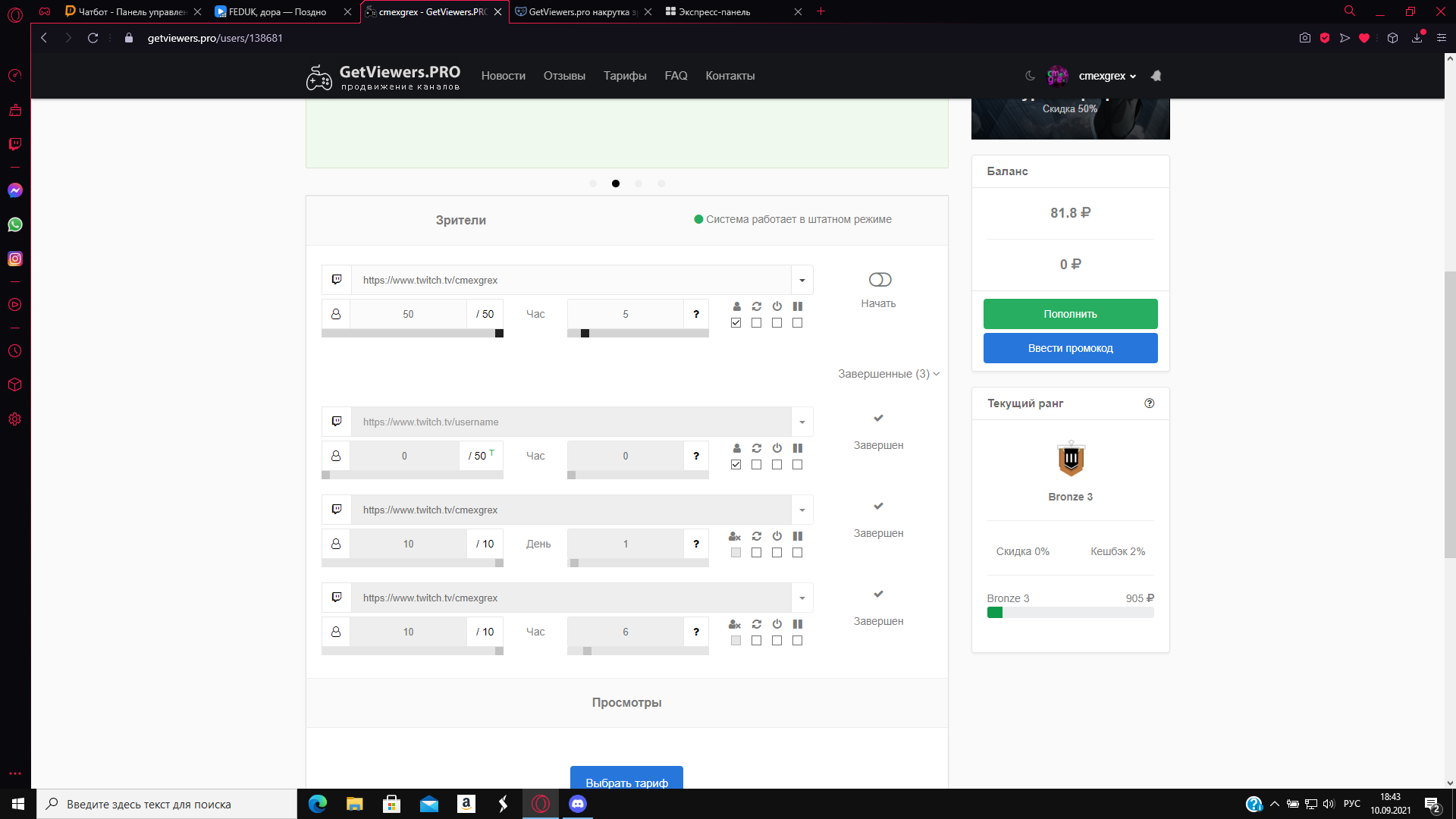Switch to Чатбот - Панель управления tab

tap(133, 11)
